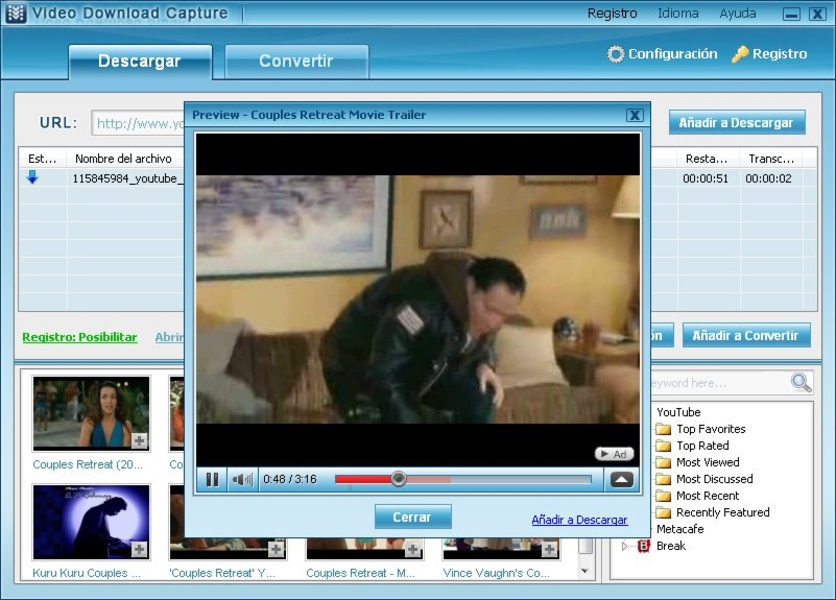
Task: Click the key icon Registro button
Action: (x=769, y=54)
